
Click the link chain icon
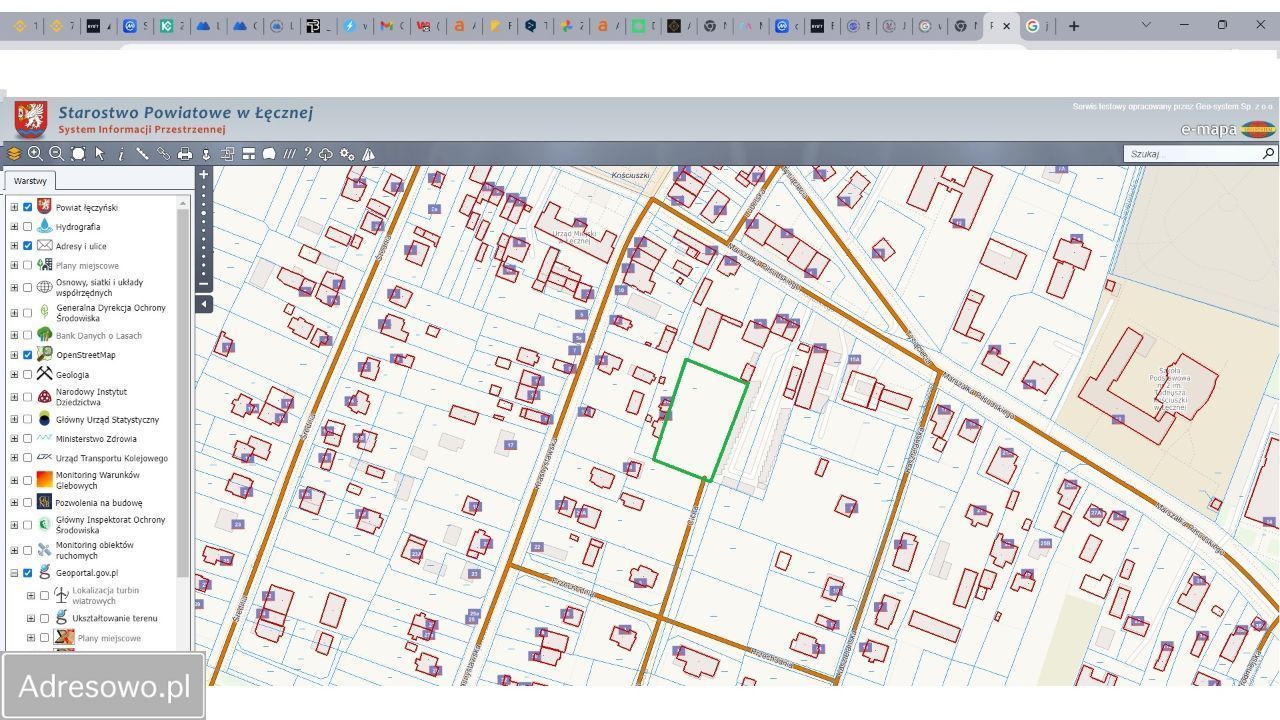click(163, 154)
